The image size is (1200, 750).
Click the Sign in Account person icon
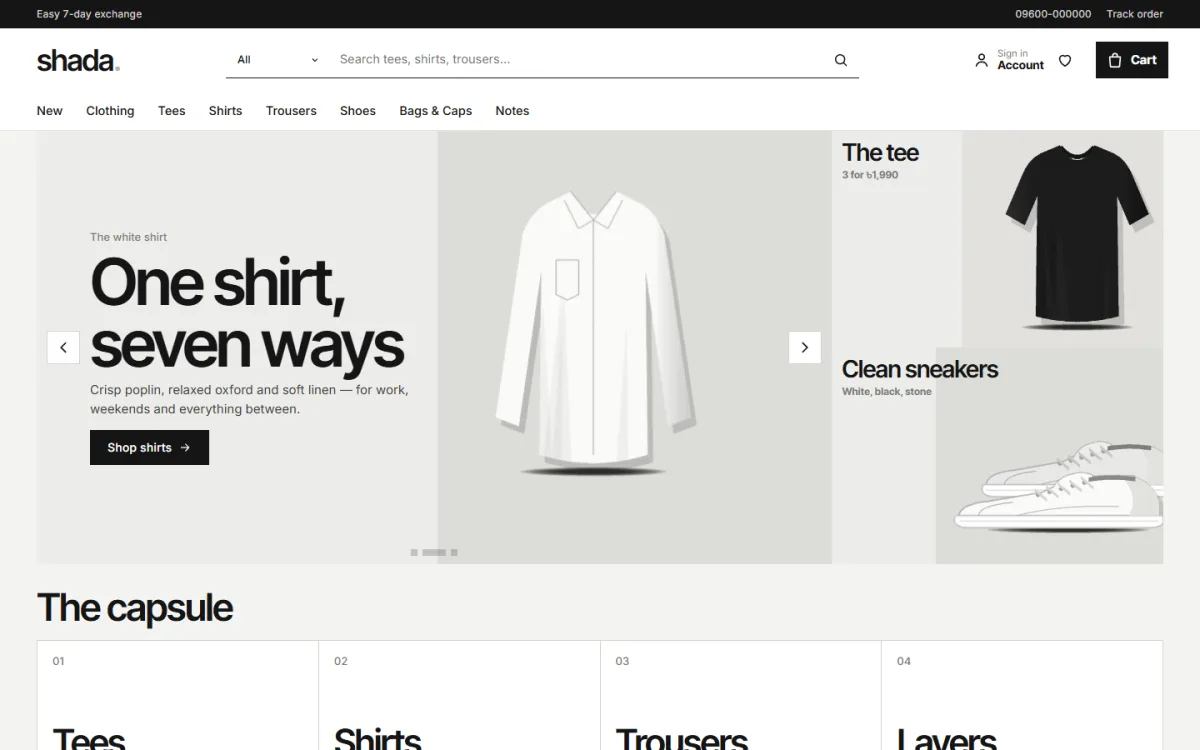[981, 60]
